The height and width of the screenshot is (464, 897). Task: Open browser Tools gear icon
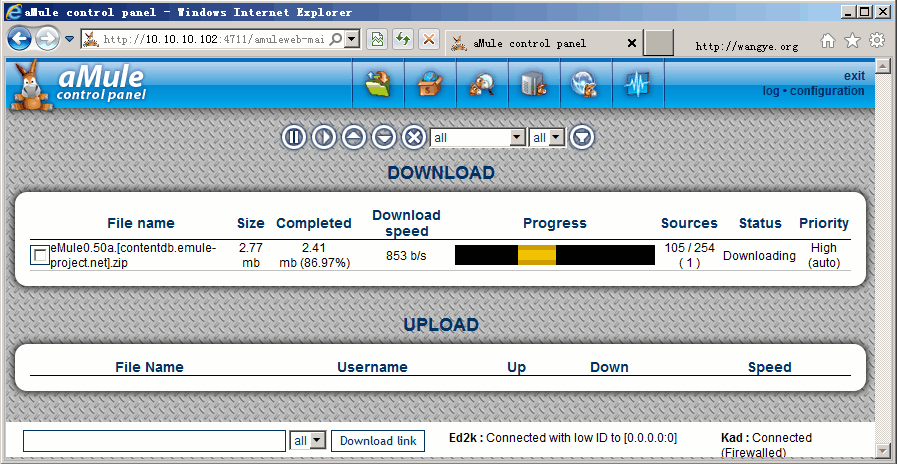(x=877, y=40)
